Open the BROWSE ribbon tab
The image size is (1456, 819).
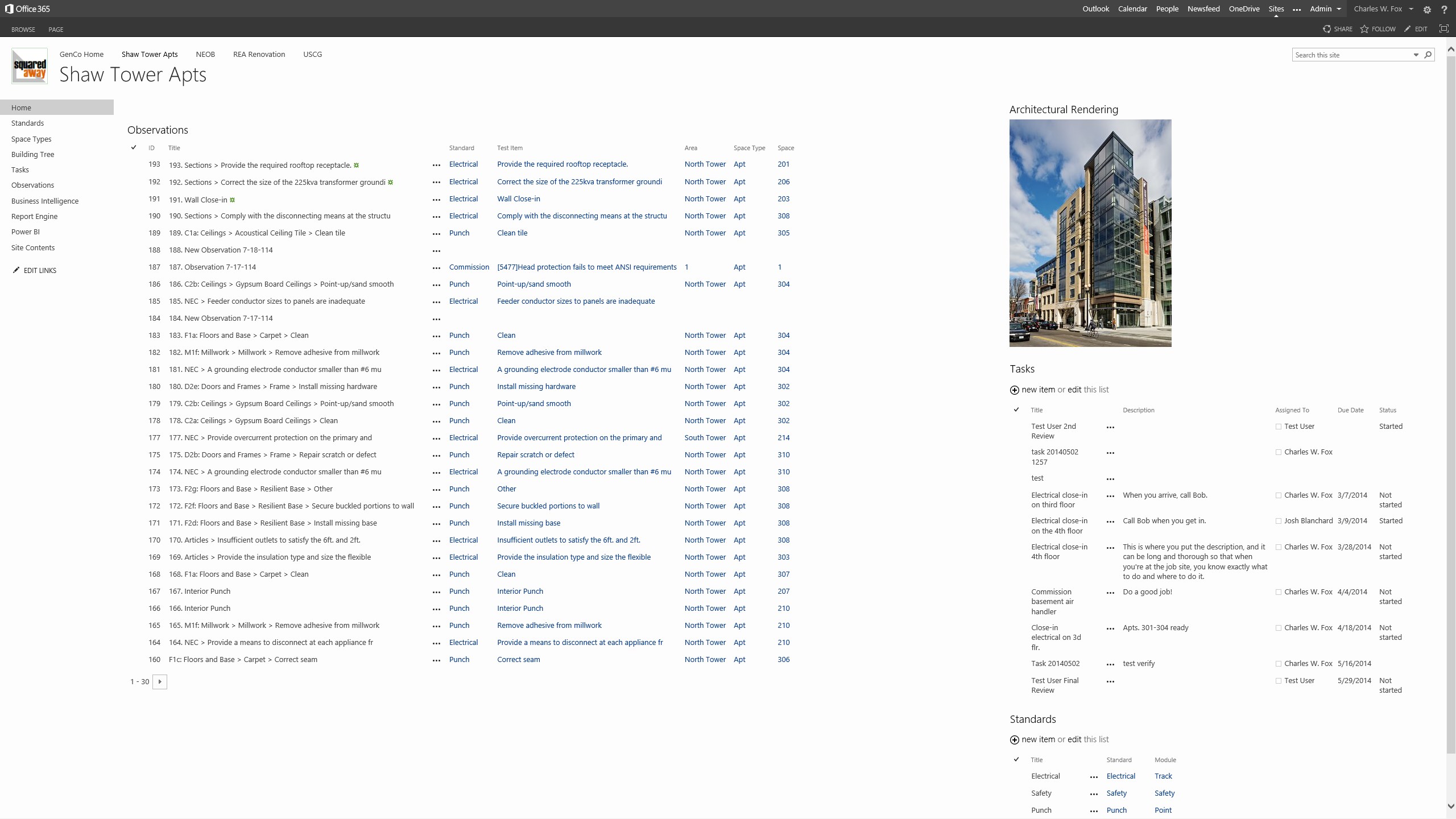[23, 30]
